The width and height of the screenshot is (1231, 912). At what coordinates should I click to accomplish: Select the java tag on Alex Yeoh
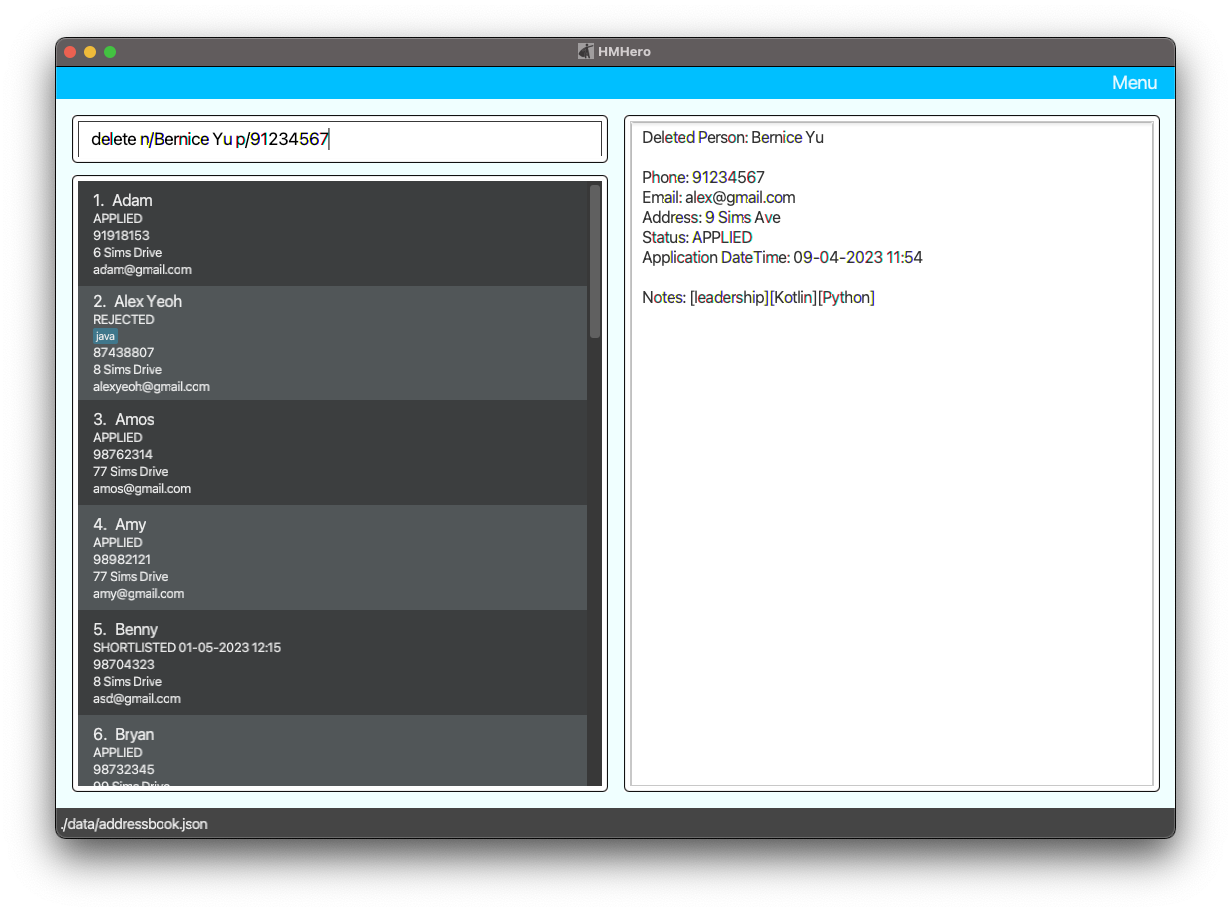[104, 336]
